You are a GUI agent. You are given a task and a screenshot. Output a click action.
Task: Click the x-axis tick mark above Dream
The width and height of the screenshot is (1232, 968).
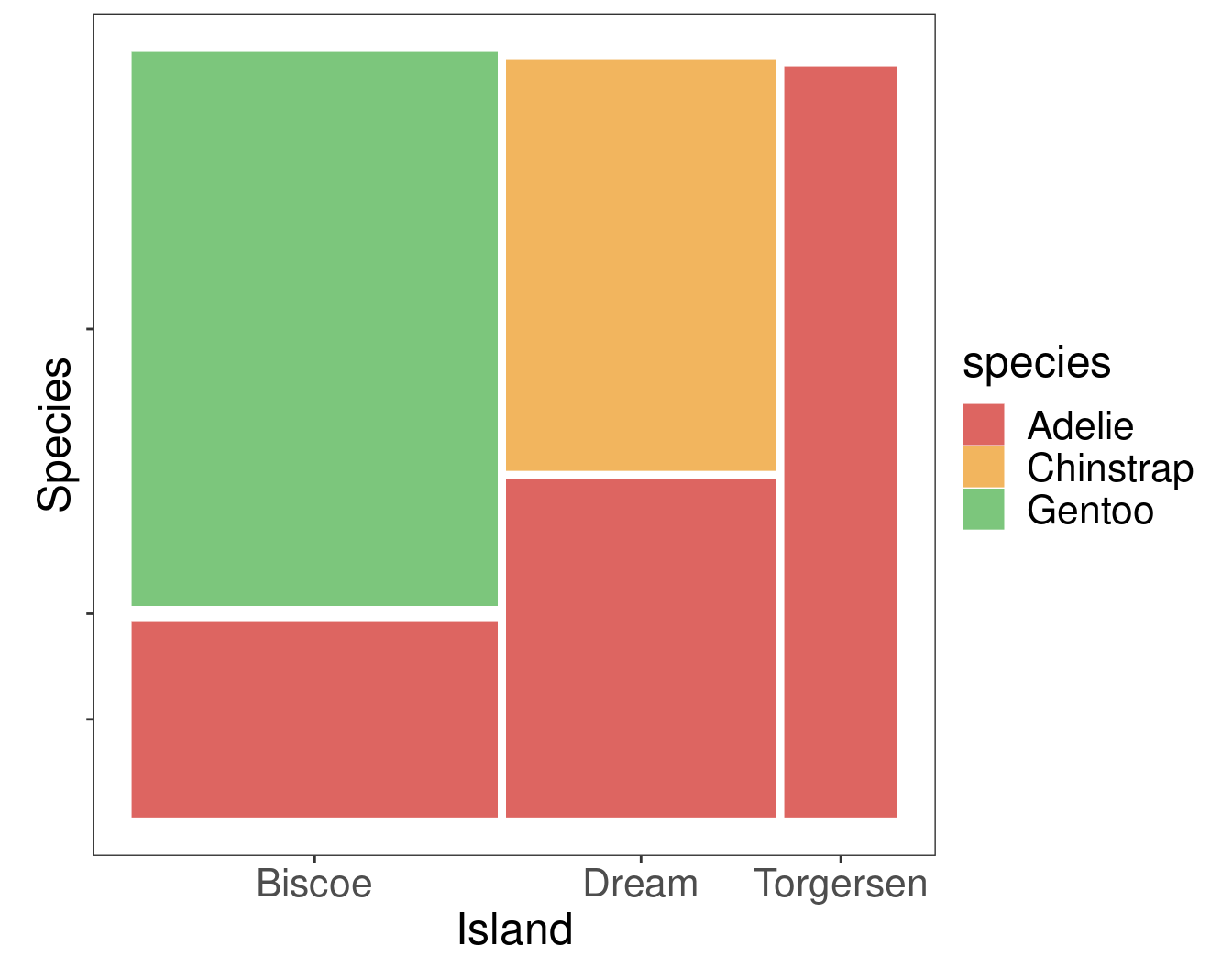click(641, 859)
